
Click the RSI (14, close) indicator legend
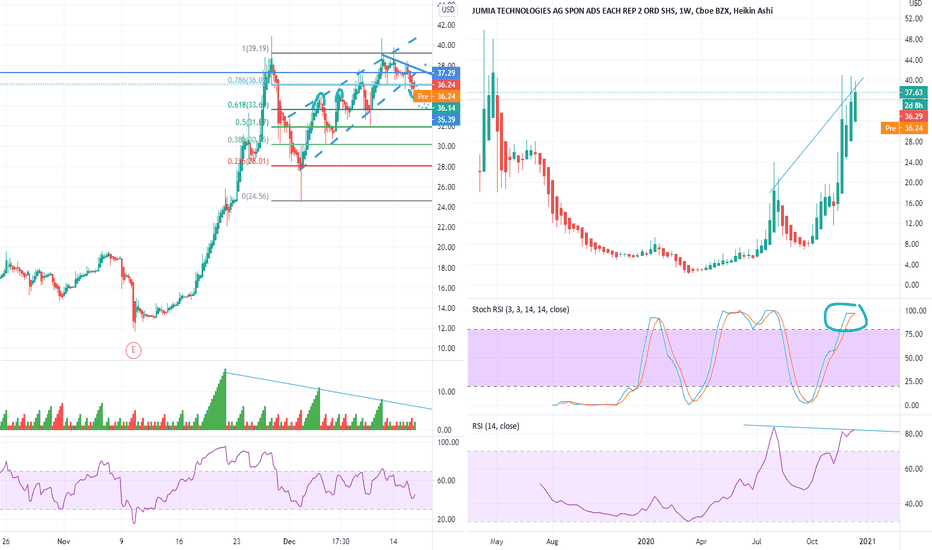click(x=496, y=426)
